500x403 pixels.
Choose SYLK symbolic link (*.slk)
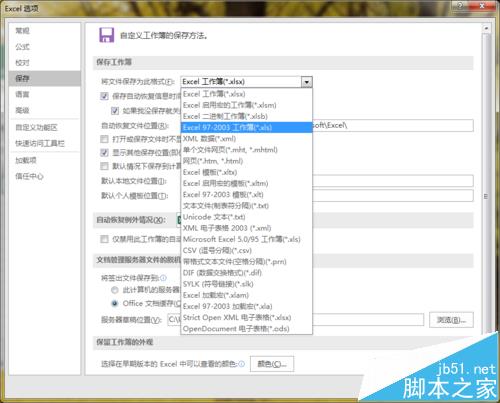[247, 284]
